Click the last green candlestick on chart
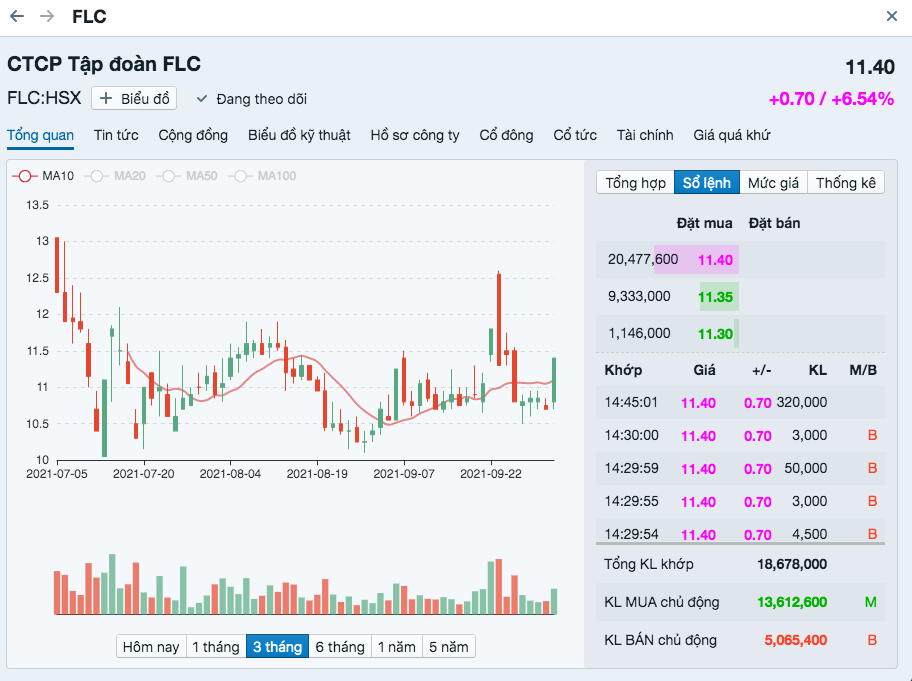Screen dimensions: 912x681 tap(554, 381)
